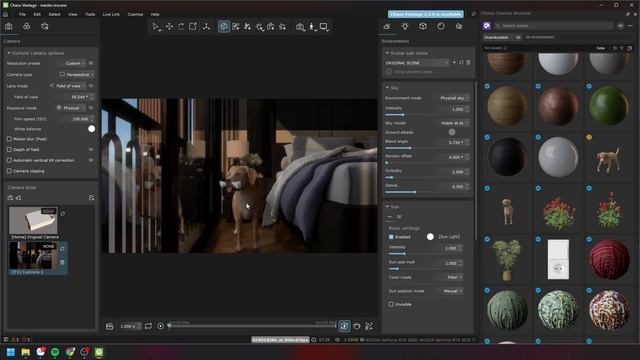The height and width of the screenshot is (360, 640).
Task: Open the File menu
Action: point(22,14)
